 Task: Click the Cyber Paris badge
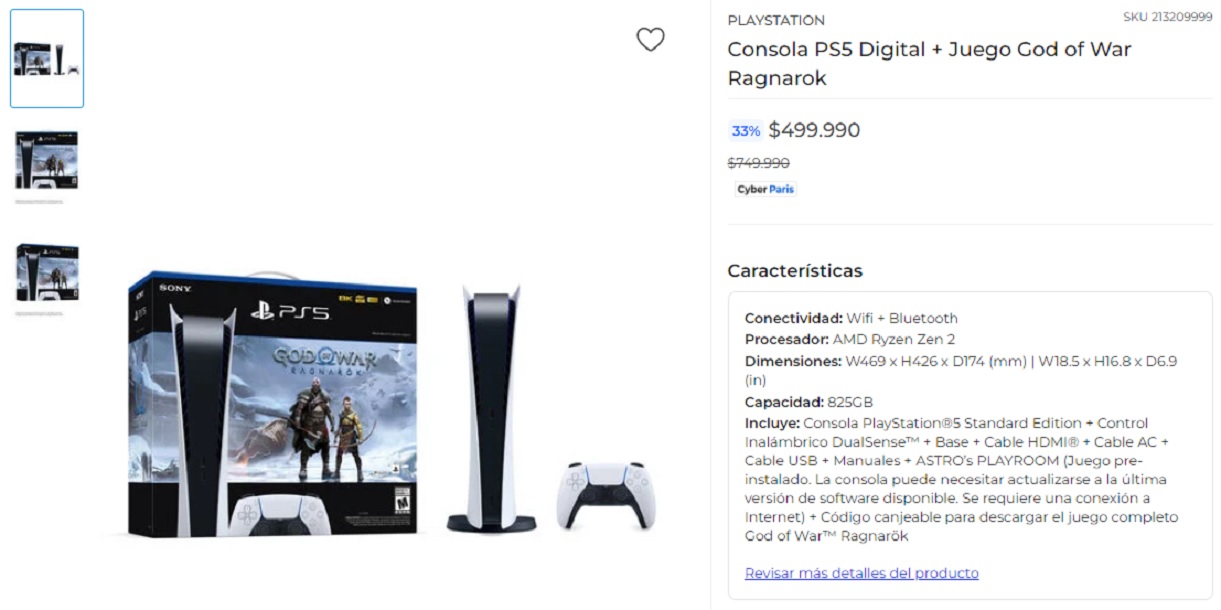(x=766, y=189)
